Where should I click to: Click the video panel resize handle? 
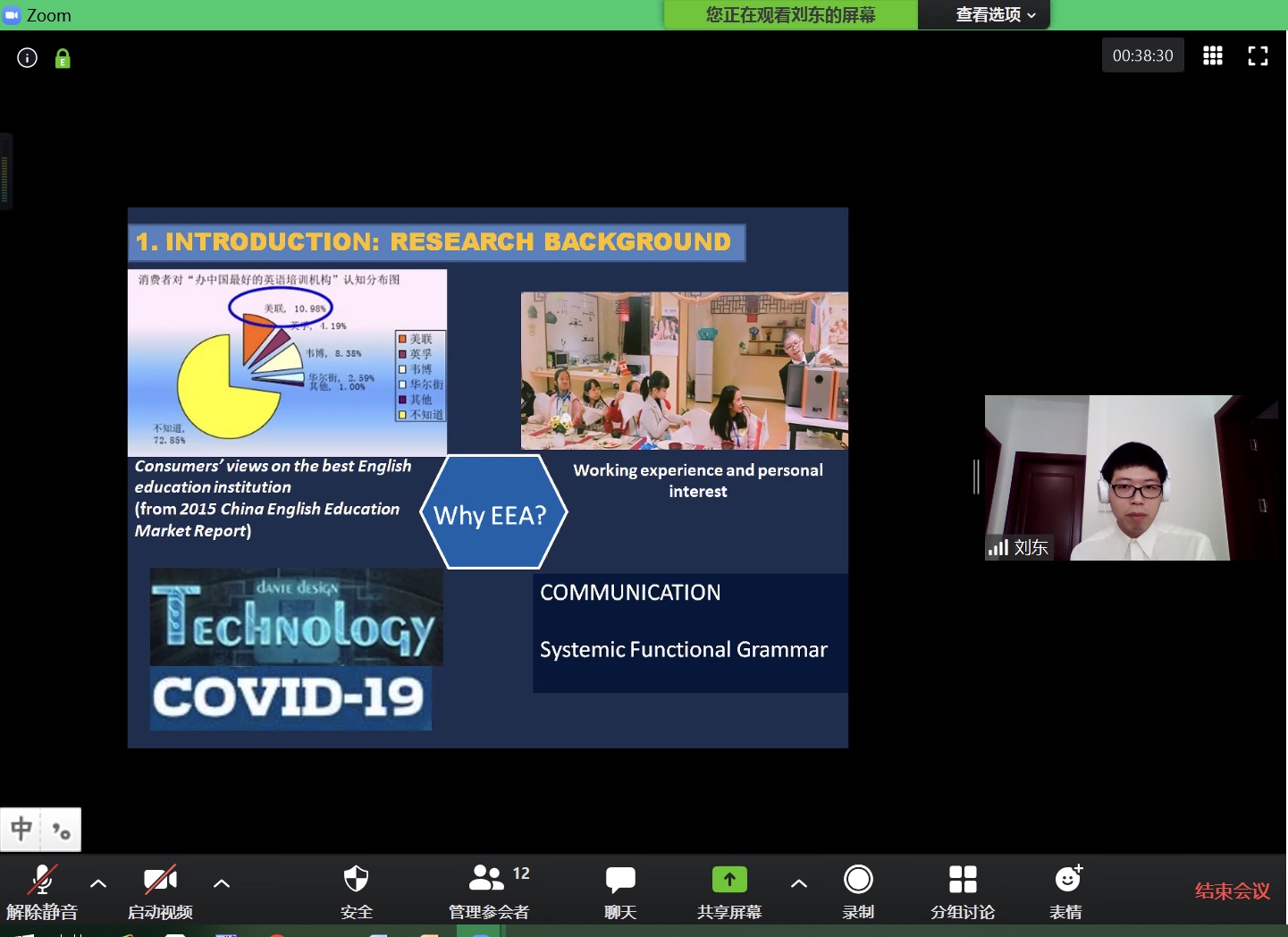click(976, 477)
